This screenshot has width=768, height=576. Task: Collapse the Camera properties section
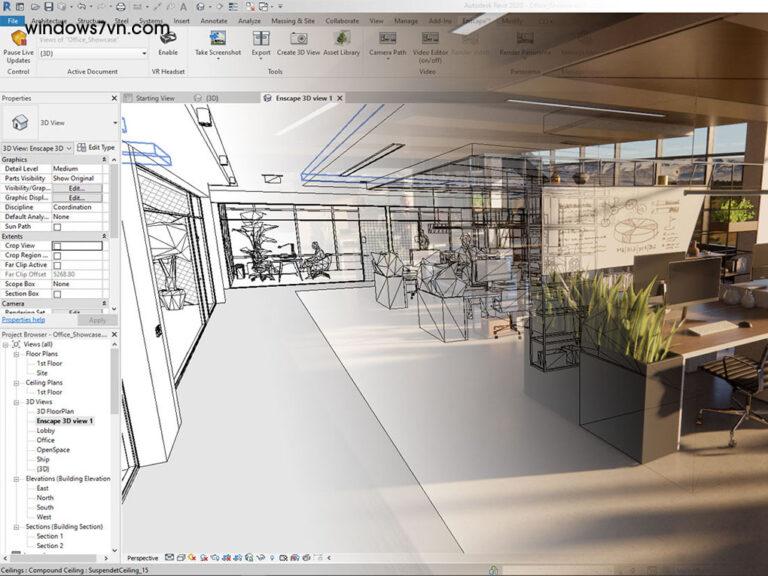(104, 304)
